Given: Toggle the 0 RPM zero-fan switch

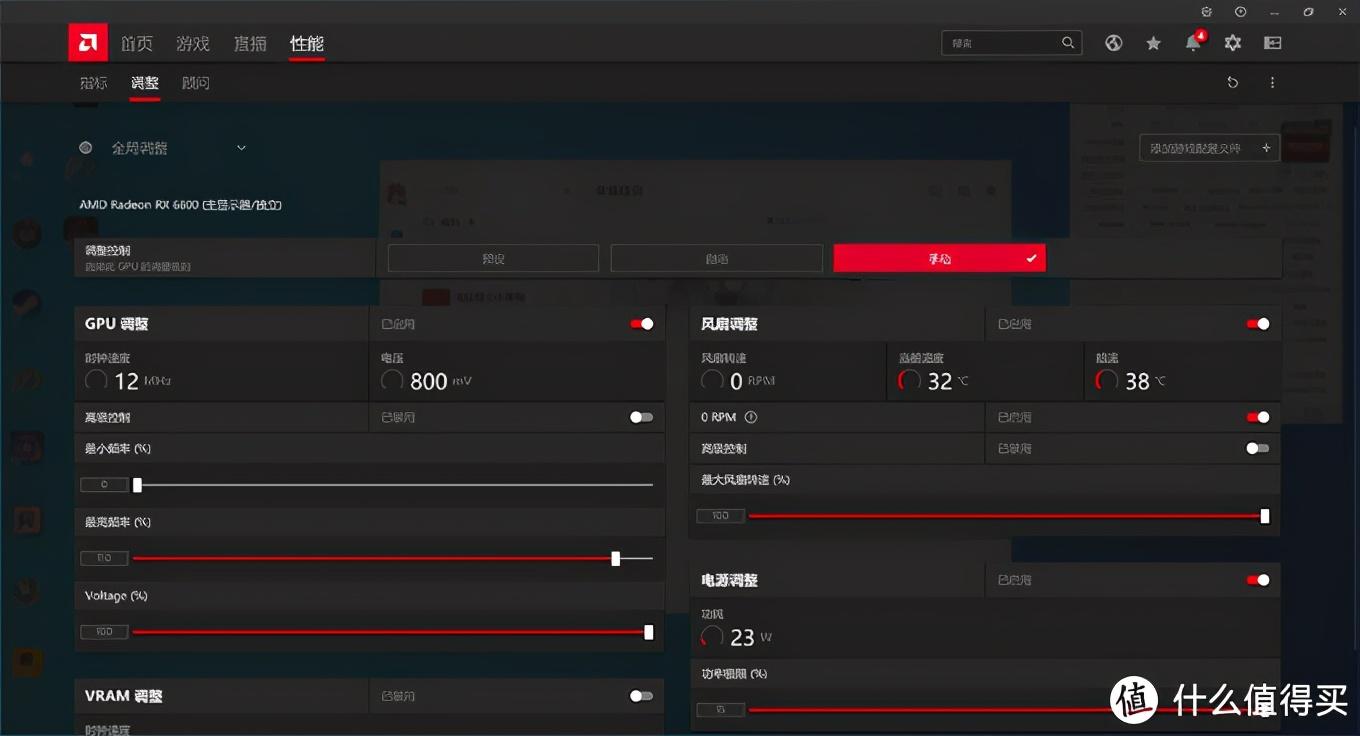Looking at the screenshot, I should coord(1258,417).
